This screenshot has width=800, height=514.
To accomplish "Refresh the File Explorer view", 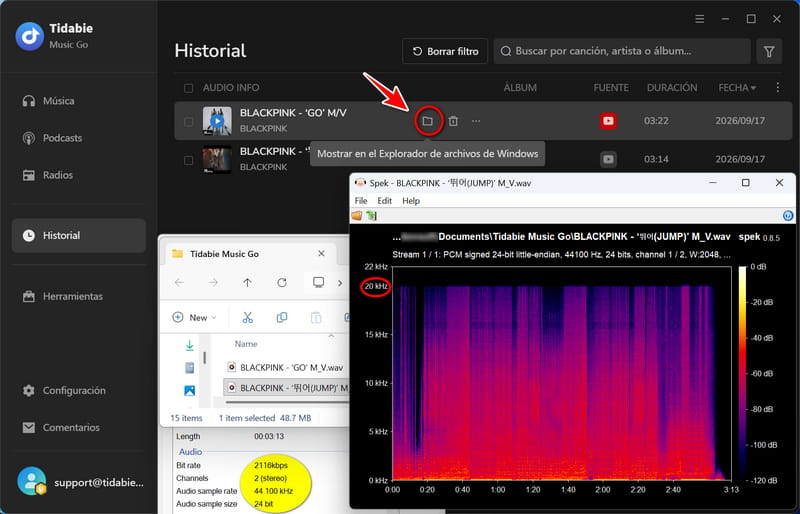I will coord(282,283).
